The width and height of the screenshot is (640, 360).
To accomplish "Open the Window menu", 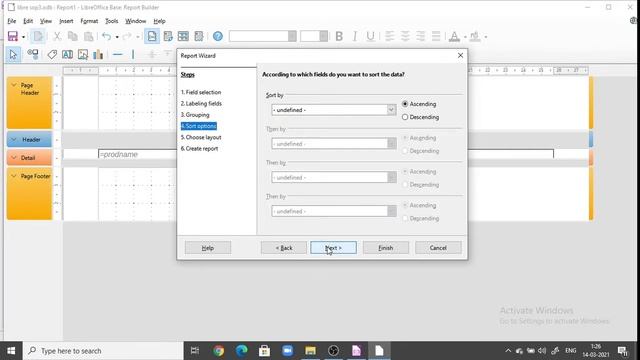I will (136, 21).
